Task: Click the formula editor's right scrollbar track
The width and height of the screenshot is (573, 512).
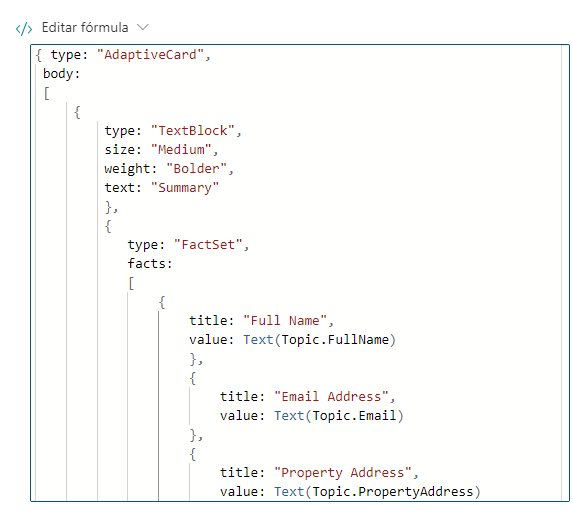Action: pyautogui.click(x=565, y=273)
